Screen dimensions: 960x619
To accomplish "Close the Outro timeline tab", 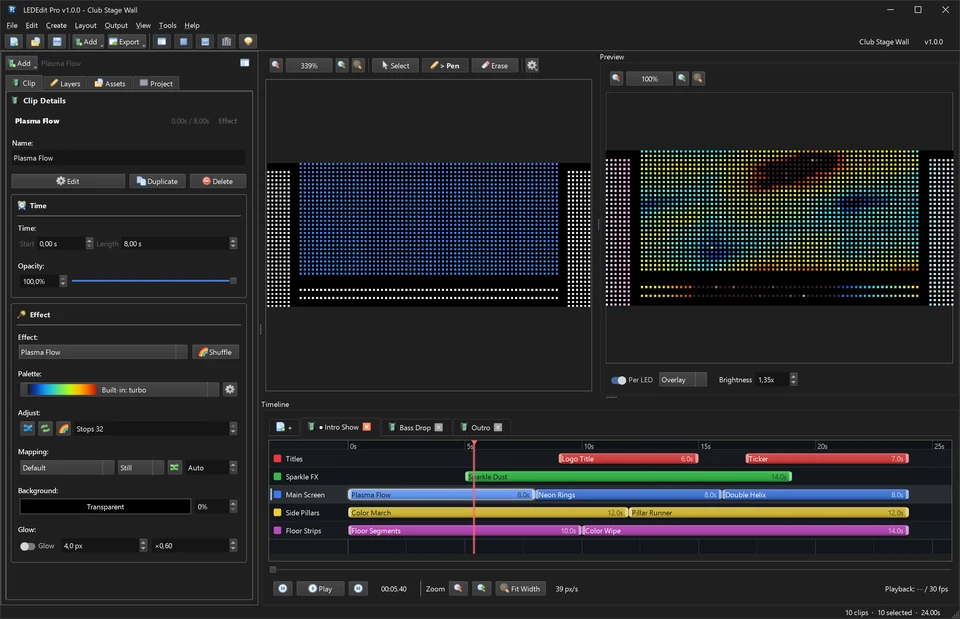I will pyautogui.click(x=498, y=427).
